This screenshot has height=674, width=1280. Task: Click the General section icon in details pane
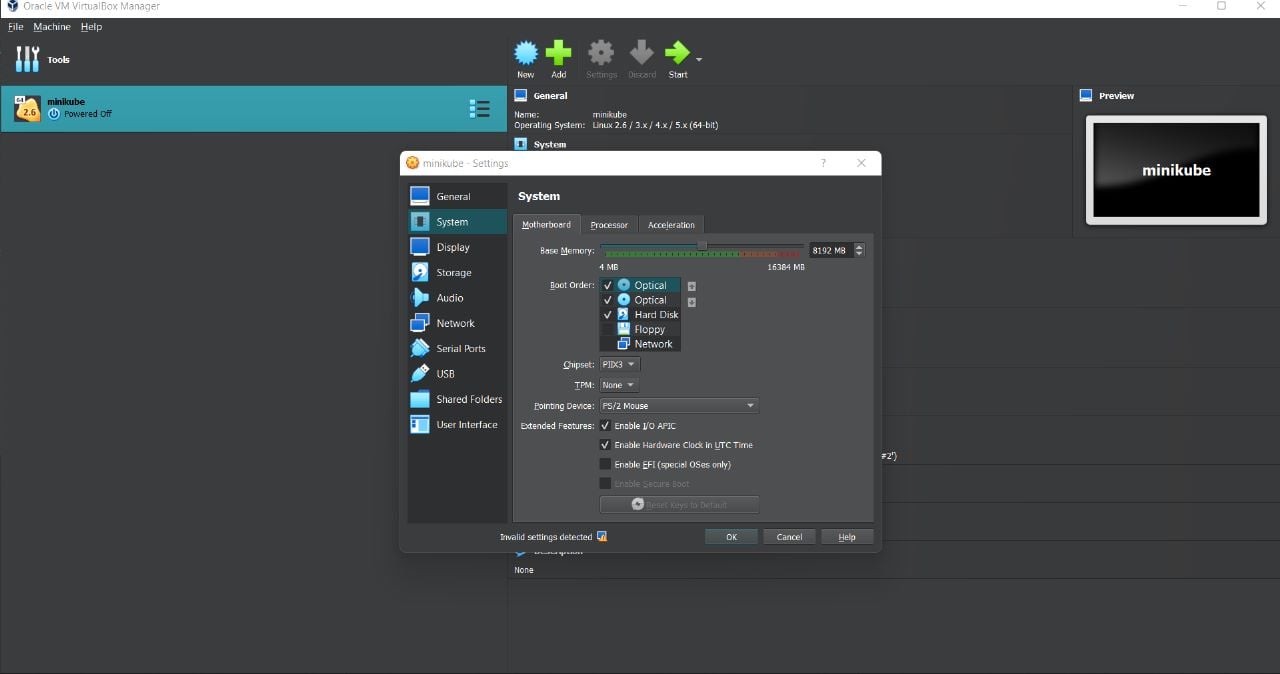point(520,96)
